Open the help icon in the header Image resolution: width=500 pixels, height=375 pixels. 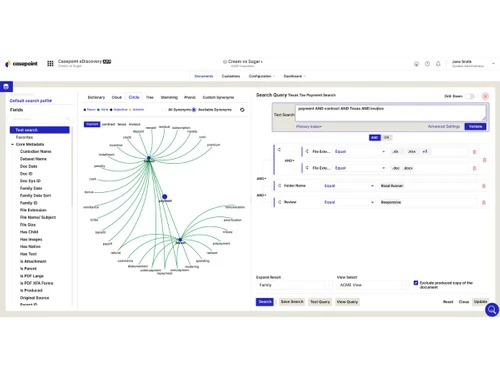coord(427,64)
